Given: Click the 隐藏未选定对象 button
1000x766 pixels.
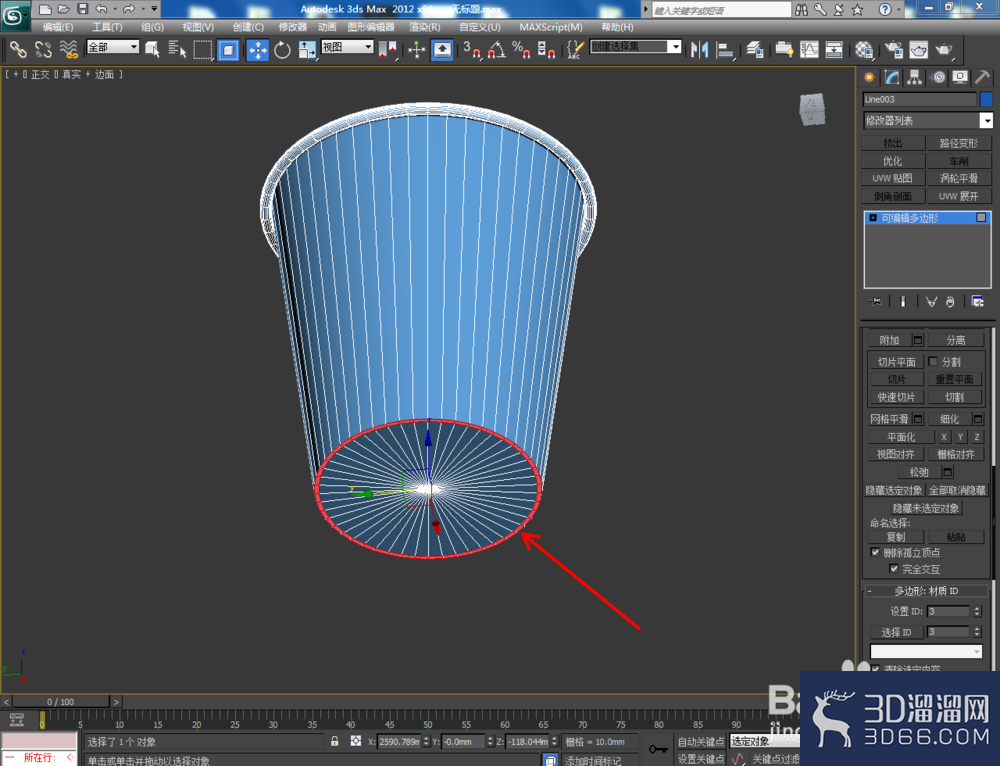Looking at the screenshot, I should click(x=926, y=508).
